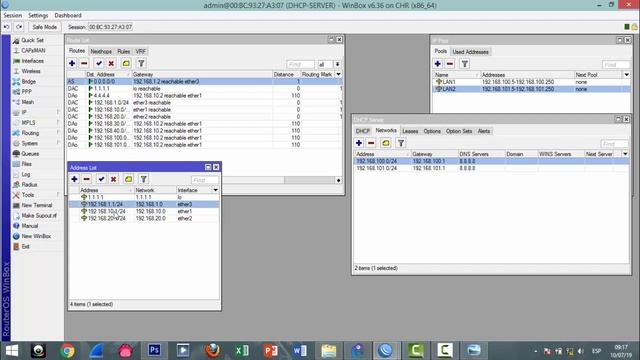The width and height of the screenshot is (640, 360).
Task: Open Files in sidebar
Action: click(x=27, y=164)
